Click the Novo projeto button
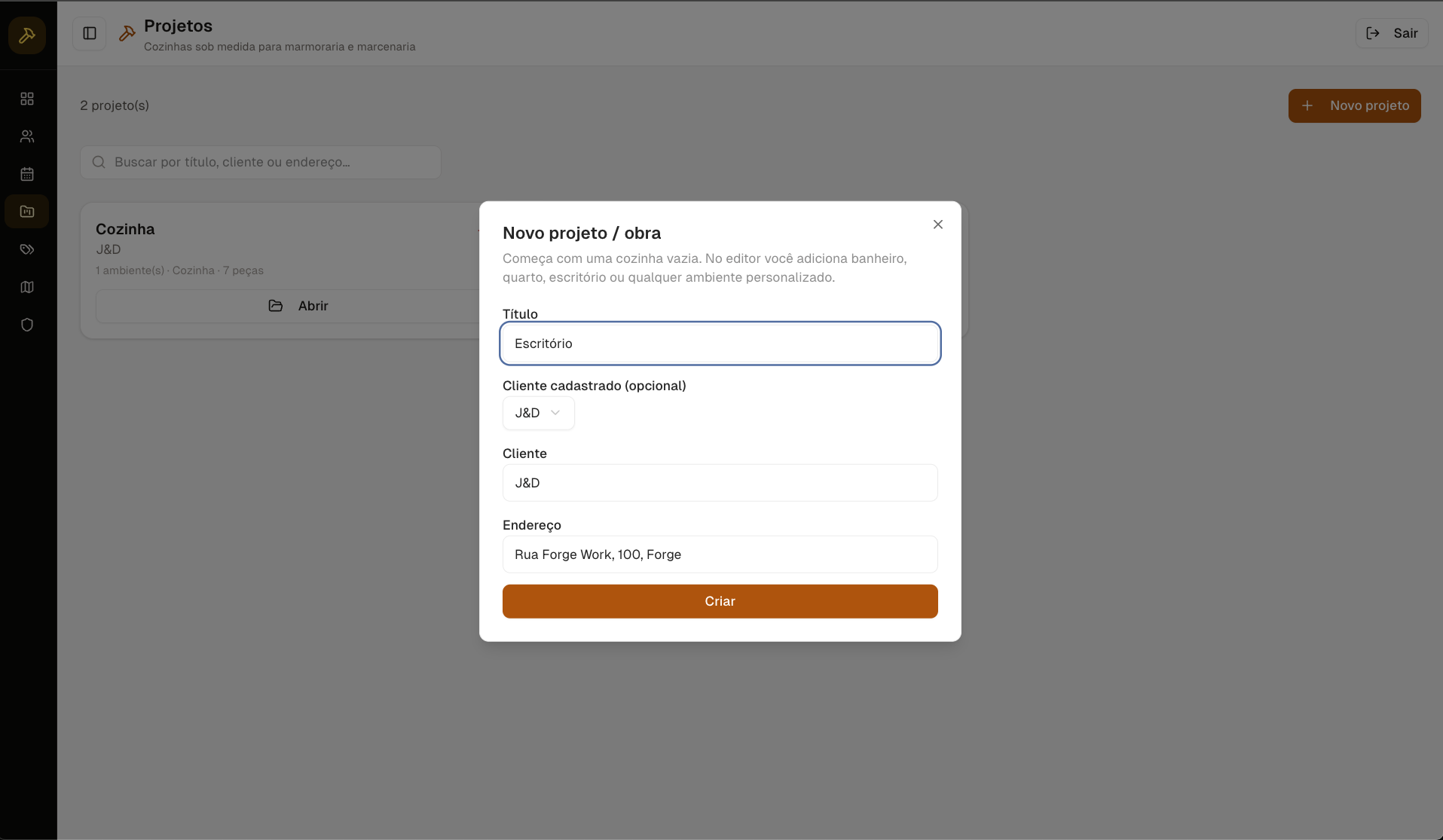 1354,105
